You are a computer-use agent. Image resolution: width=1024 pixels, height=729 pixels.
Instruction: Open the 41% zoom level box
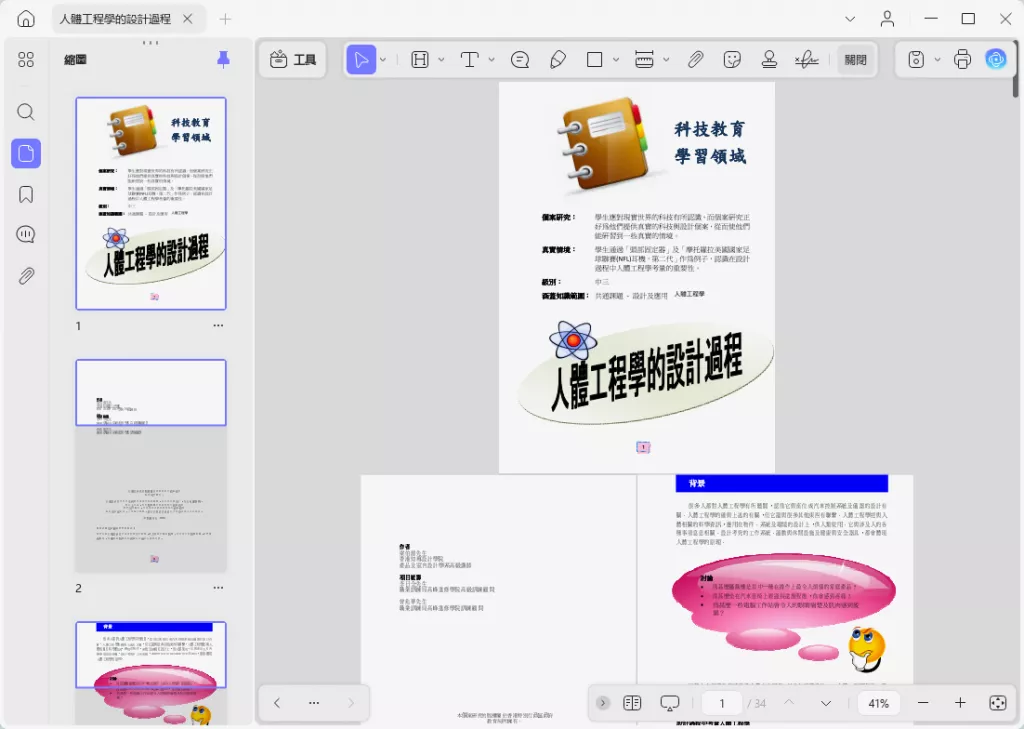878,703
